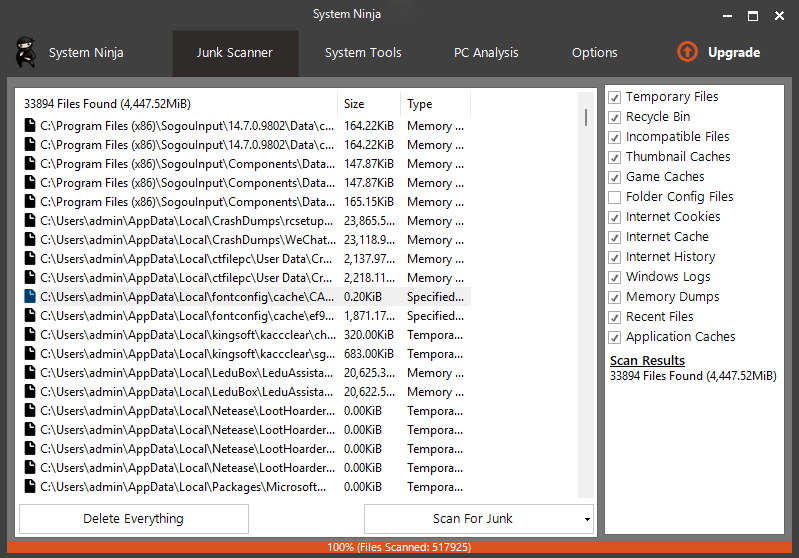Open Scan For Junk dropdown arrow

587,519
